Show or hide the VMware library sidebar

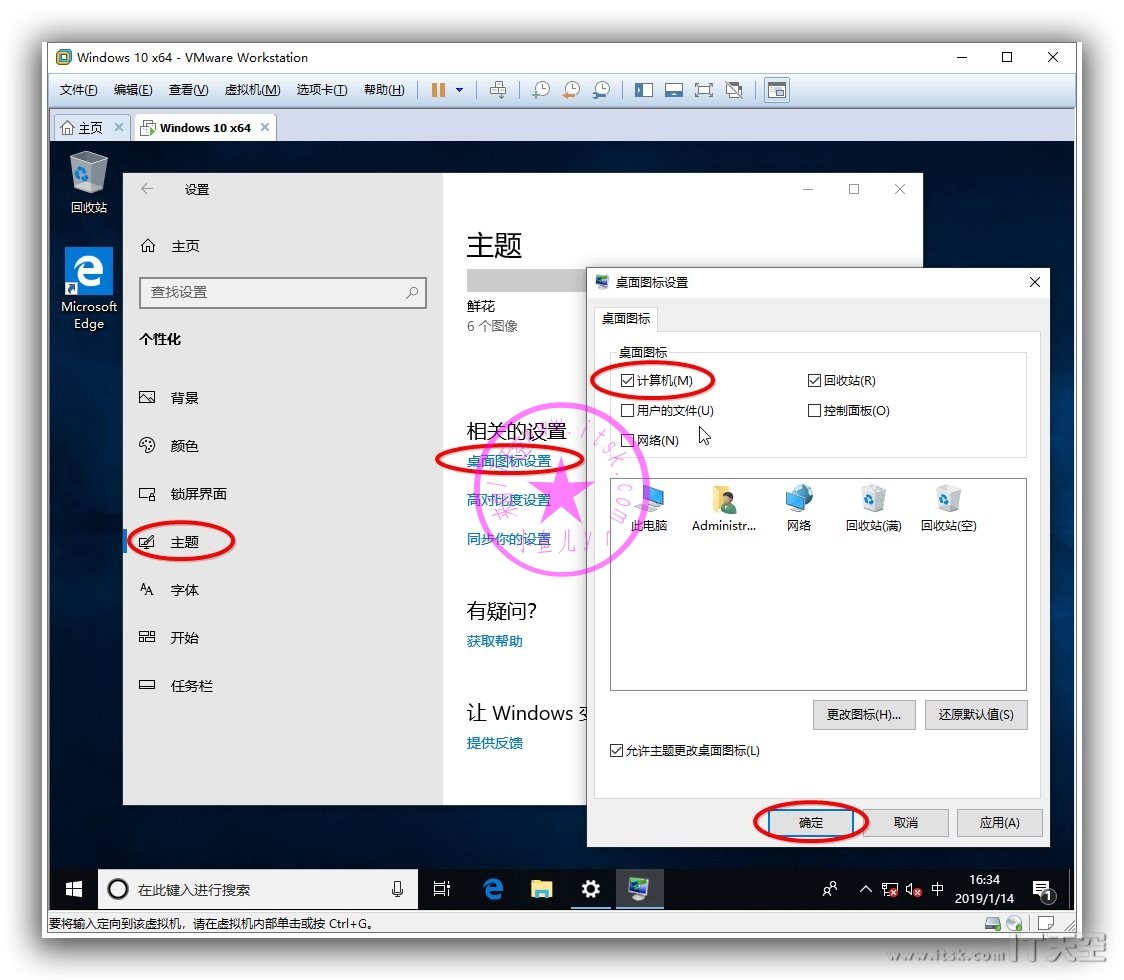(644, 90)
